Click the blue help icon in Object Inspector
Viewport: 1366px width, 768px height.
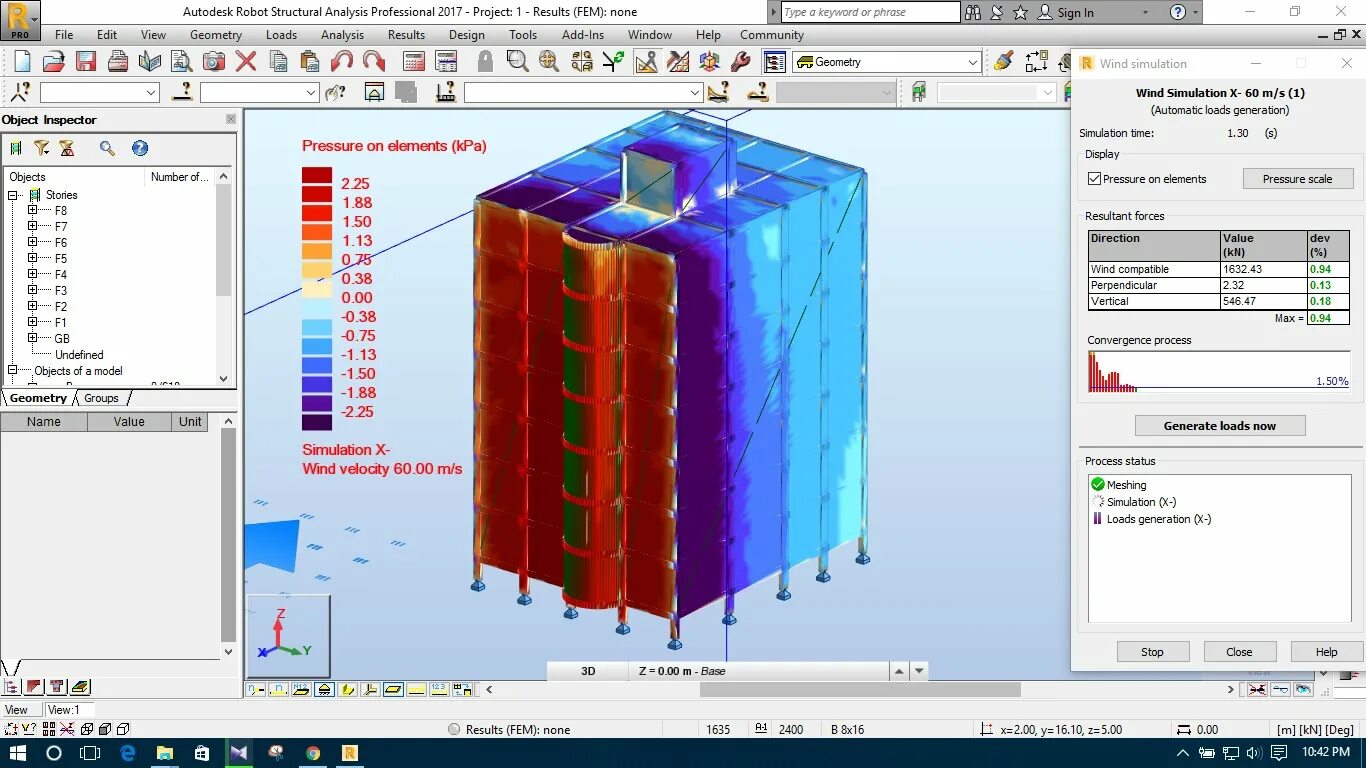(140, 148)
